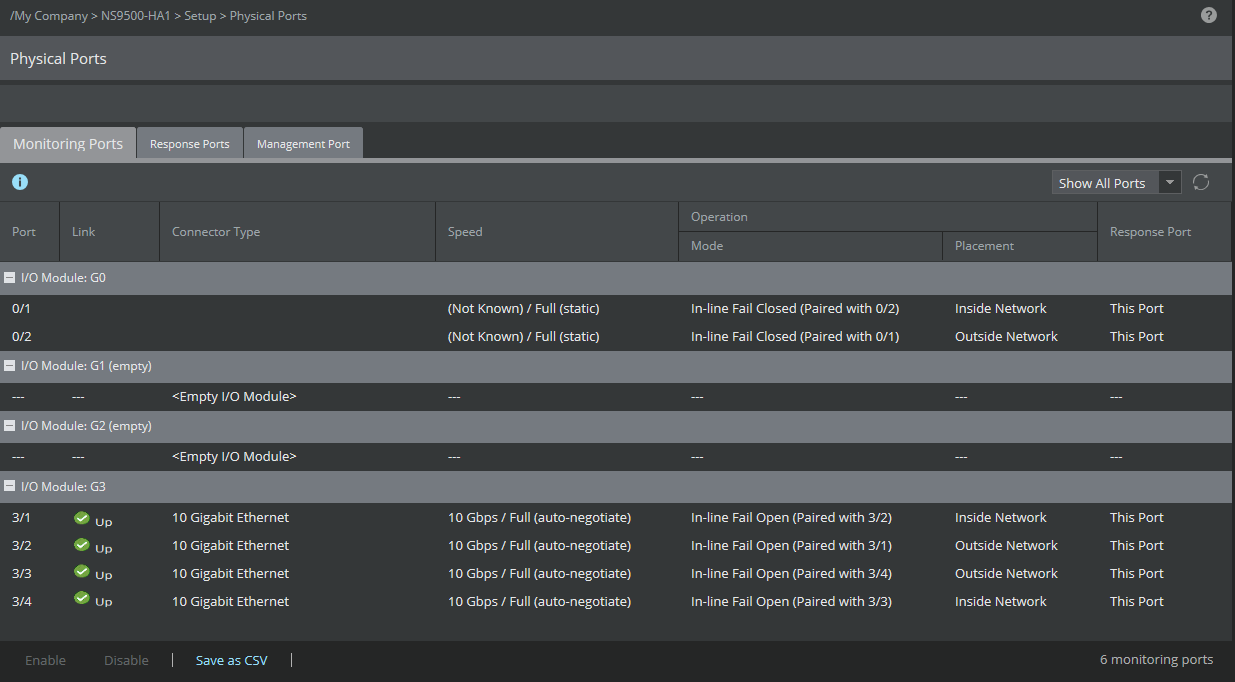This screenshot has width=1235, height=682.
Task: Collapse I/O Module G3 group
Action: (9, 487)
